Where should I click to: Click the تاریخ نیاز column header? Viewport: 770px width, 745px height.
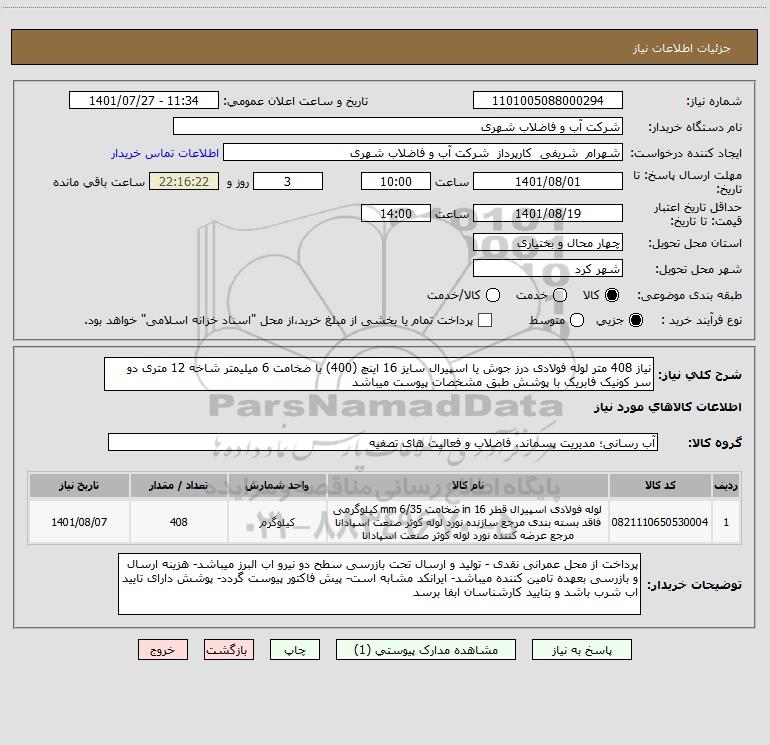[x=79, y=485]
